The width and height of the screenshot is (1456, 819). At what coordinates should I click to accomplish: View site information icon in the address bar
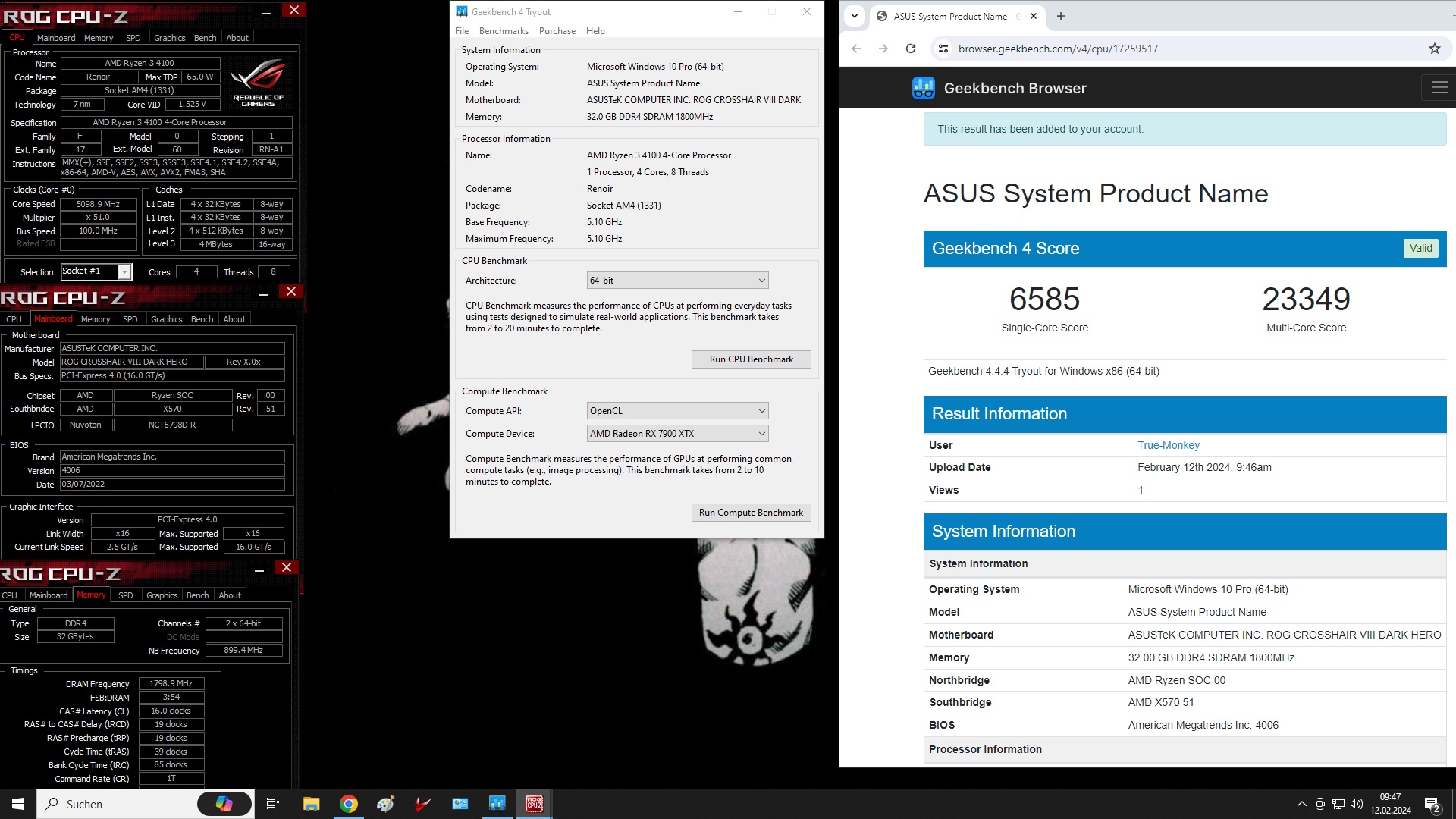[x=943, y=49]
